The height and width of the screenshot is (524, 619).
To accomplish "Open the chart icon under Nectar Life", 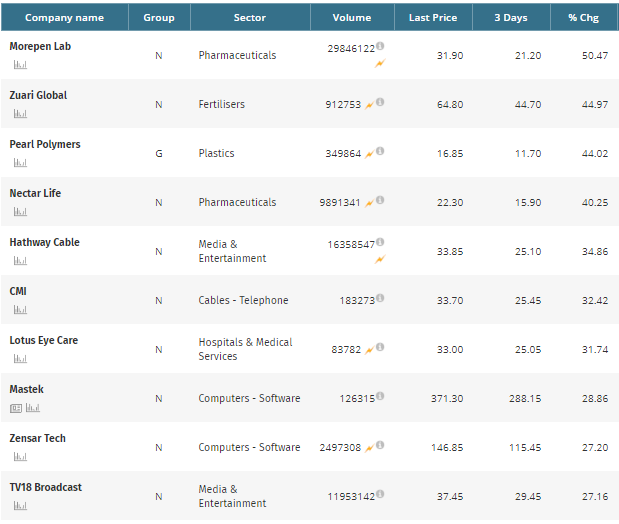I will click(20, 212).
